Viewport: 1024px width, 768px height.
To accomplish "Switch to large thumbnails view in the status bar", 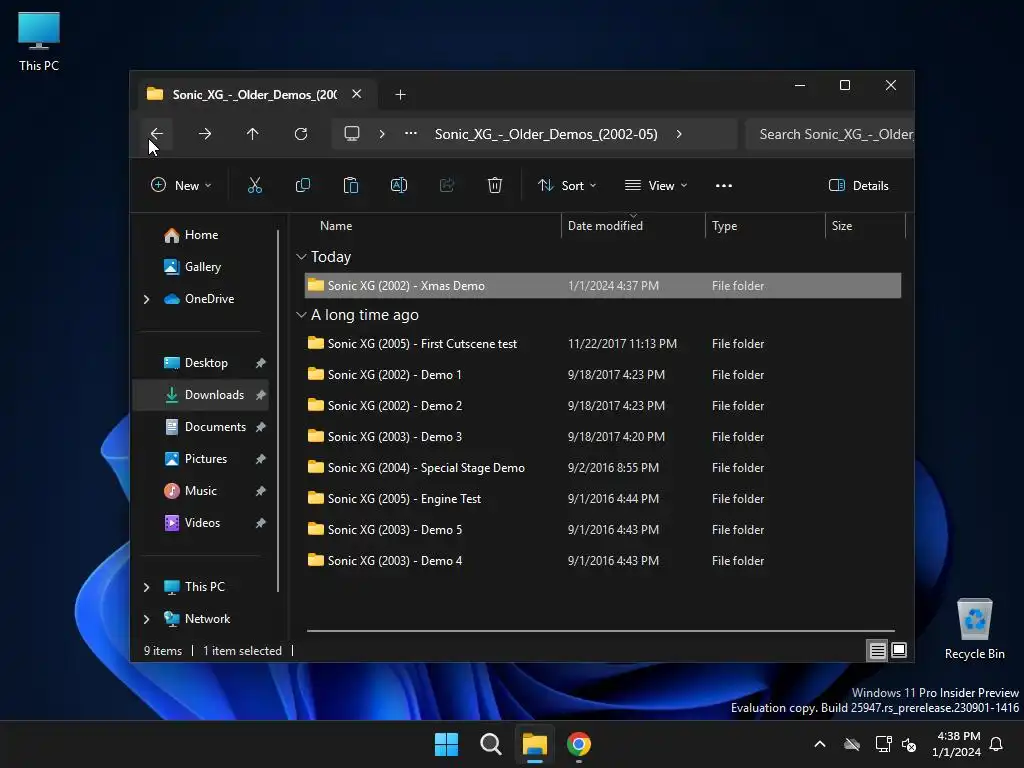I will click(x=899, y=650).
